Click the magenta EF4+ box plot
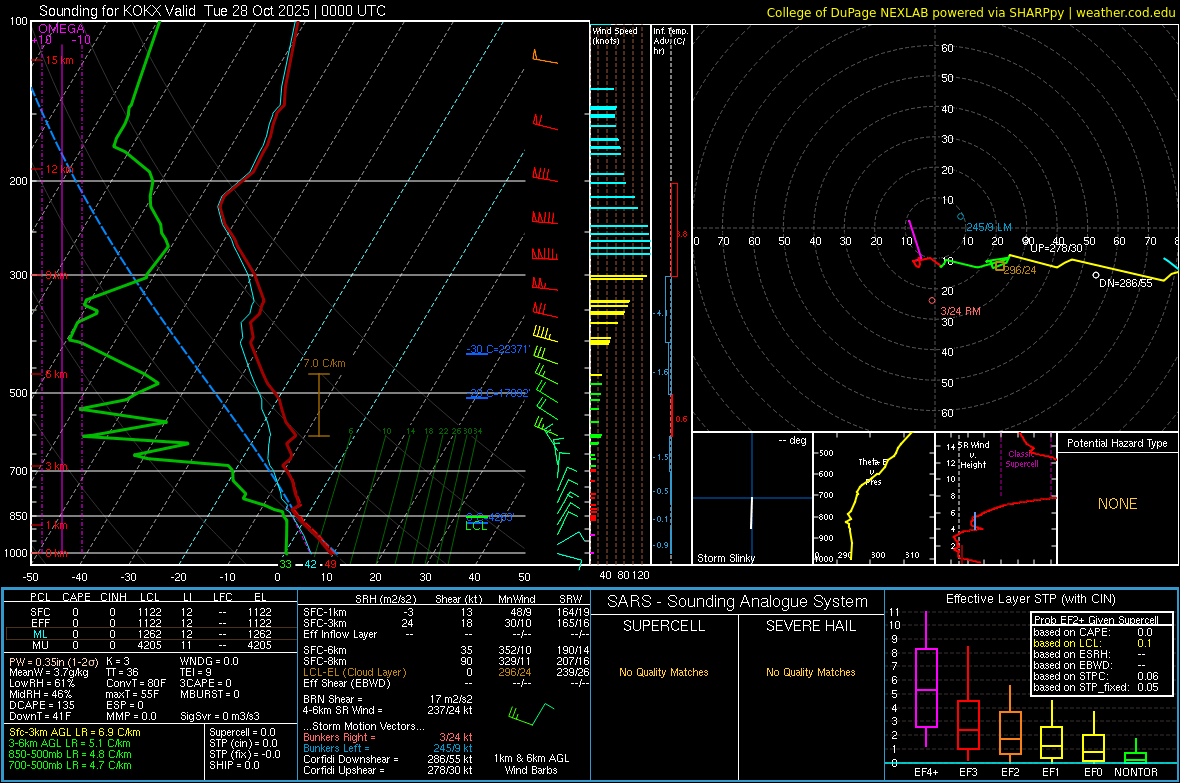Image resolution: width=1180 pixels, height=783 pixels. [x=926, y=687]
